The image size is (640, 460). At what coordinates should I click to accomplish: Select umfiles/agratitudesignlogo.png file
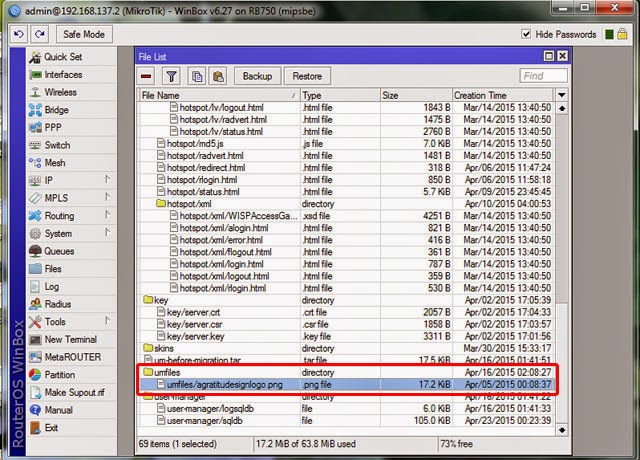(x=346, y=384)
